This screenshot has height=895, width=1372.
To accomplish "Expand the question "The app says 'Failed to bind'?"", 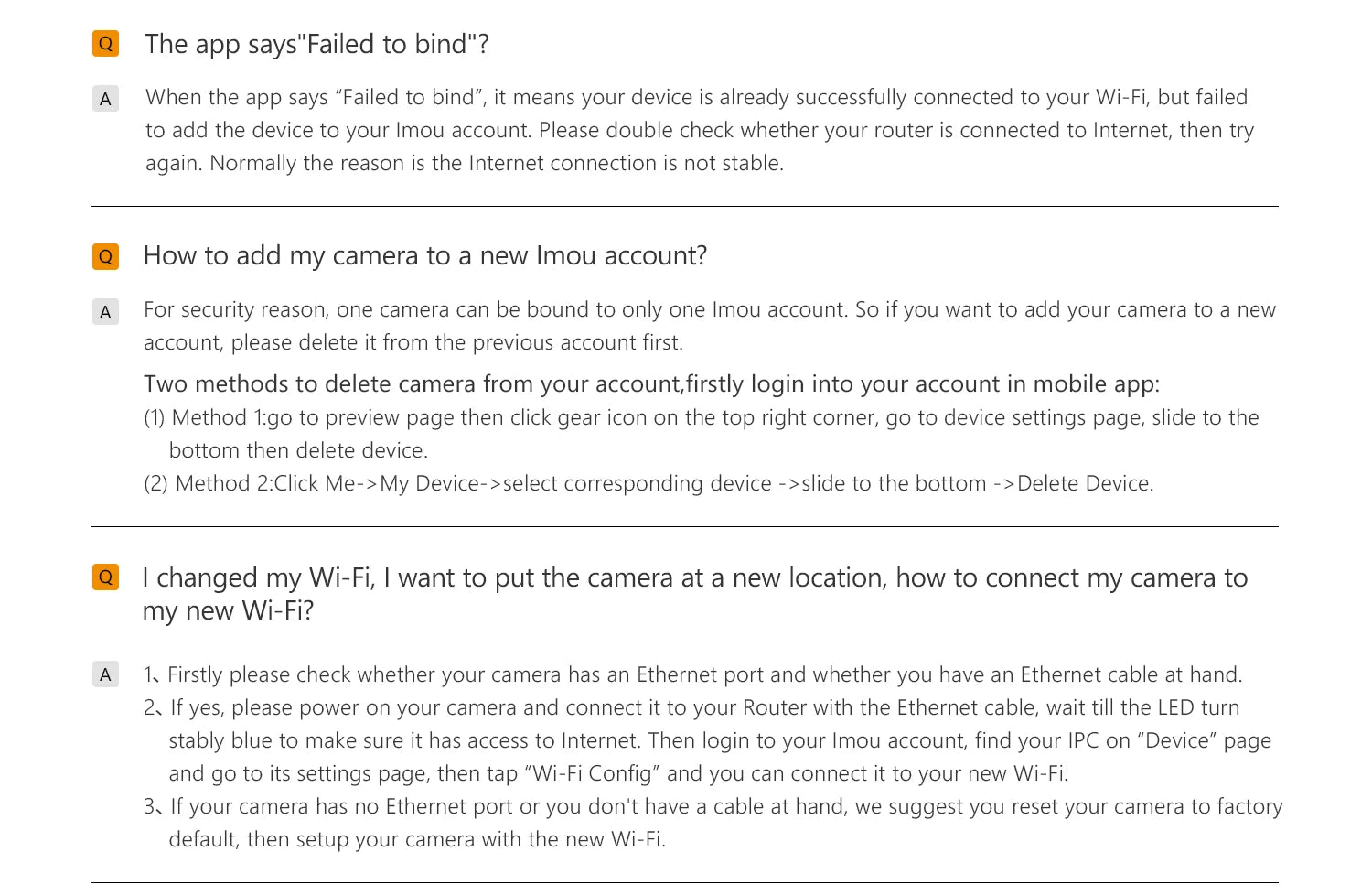I will (316, 44).
